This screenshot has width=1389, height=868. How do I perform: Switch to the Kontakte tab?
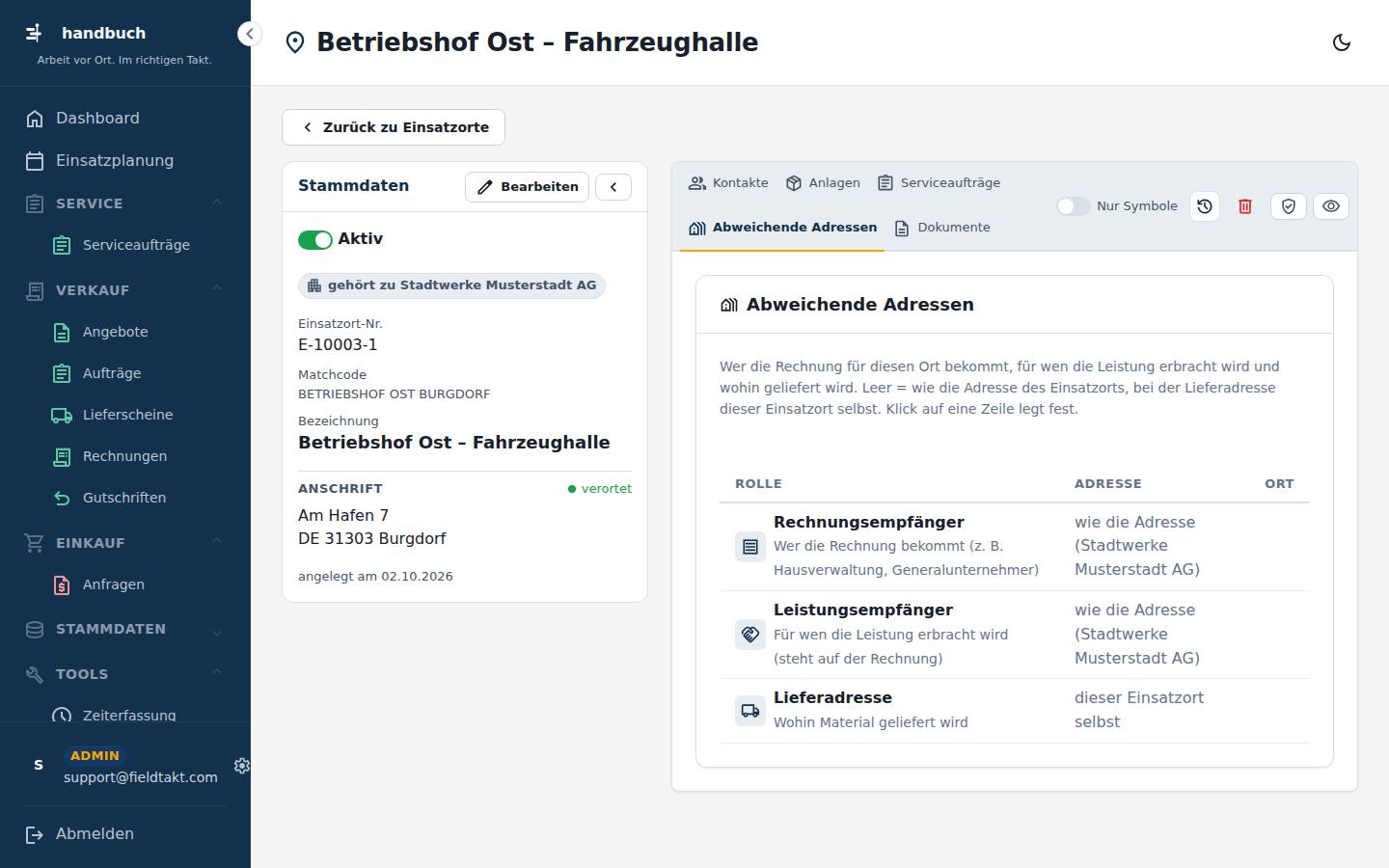(x=728, y=183)
